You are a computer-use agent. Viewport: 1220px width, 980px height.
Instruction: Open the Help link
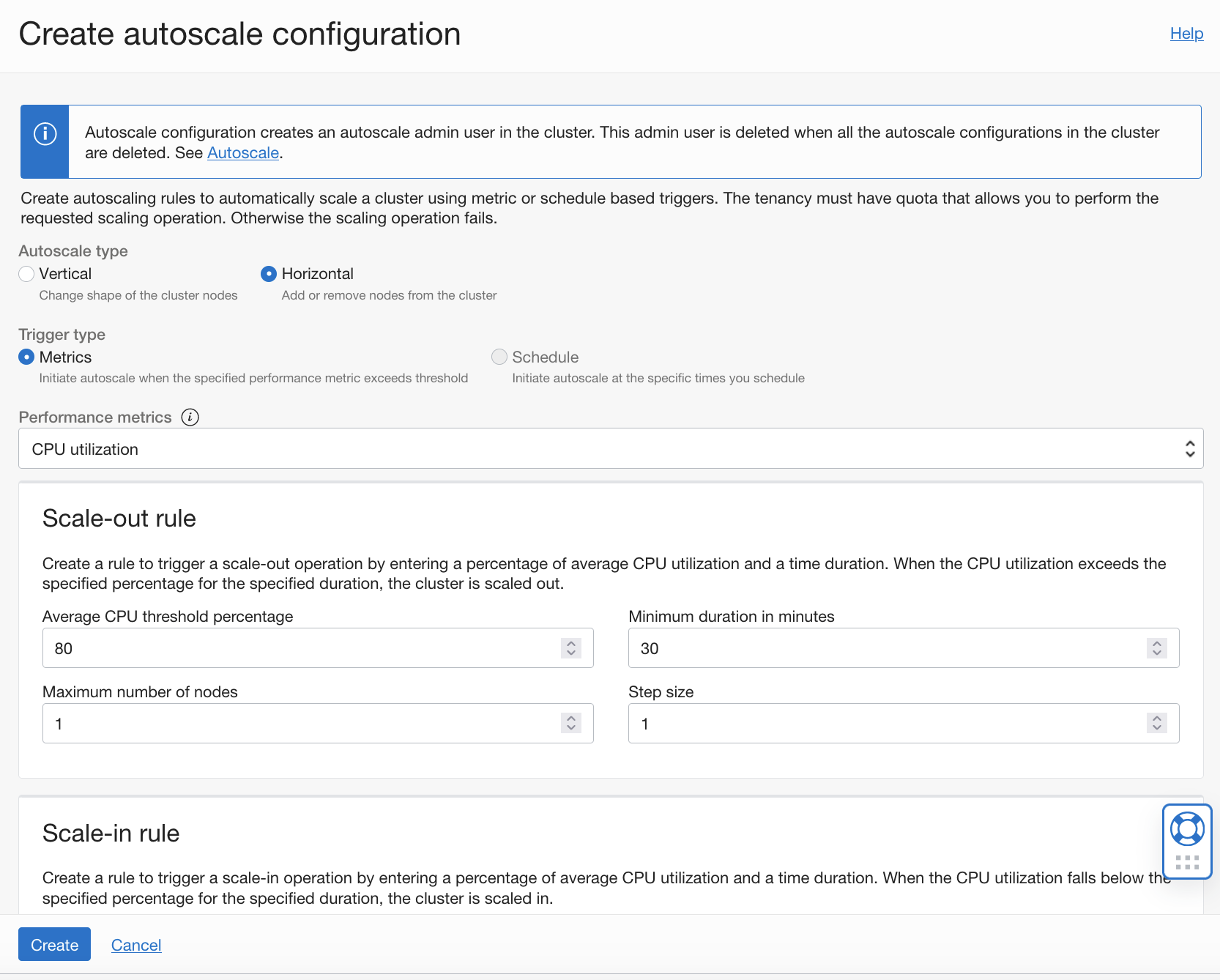pyautogui.click(x=1186, y=33)
